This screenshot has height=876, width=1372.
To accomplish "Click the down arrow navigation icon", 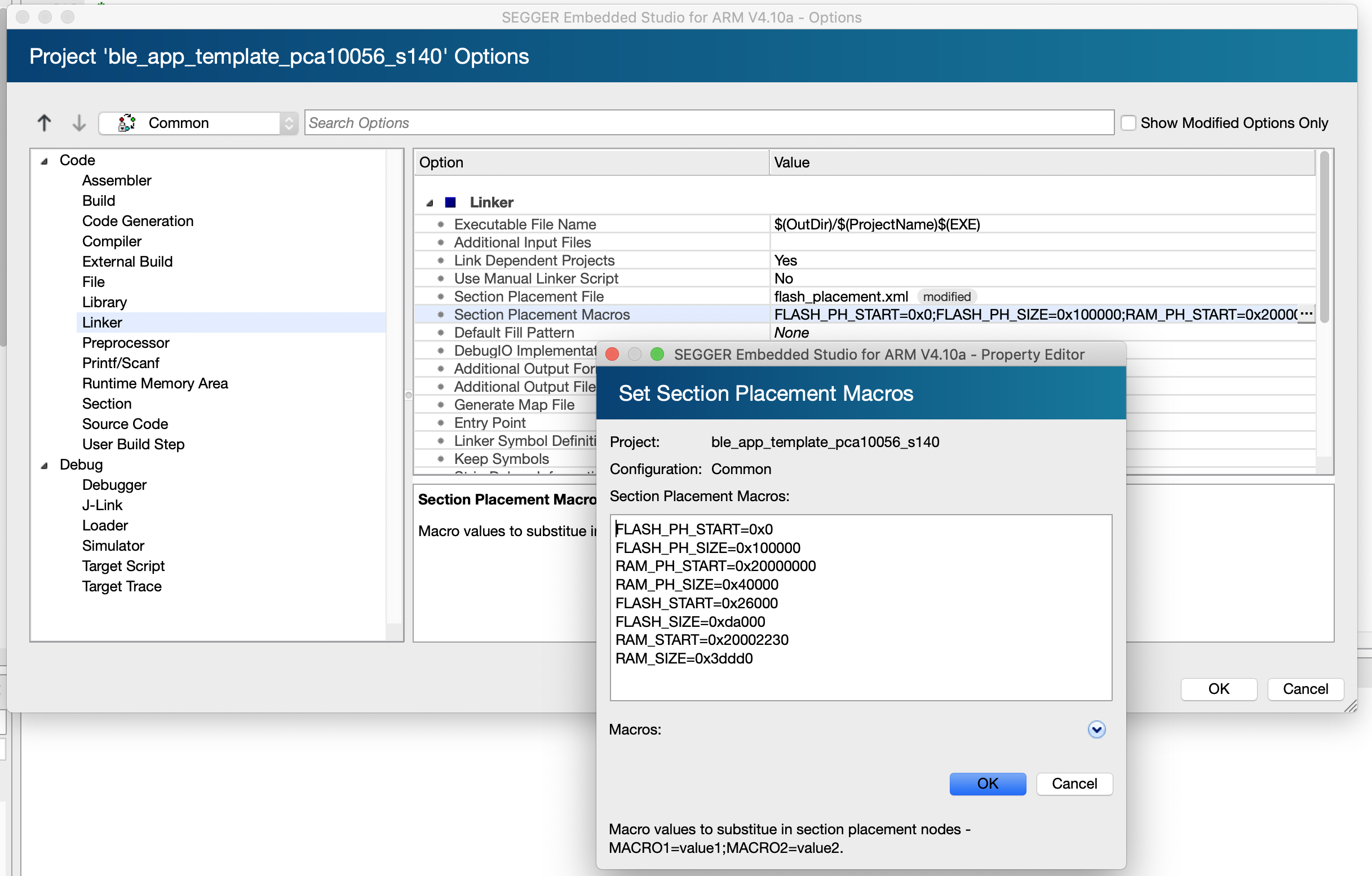I will [x=78, y=122].
